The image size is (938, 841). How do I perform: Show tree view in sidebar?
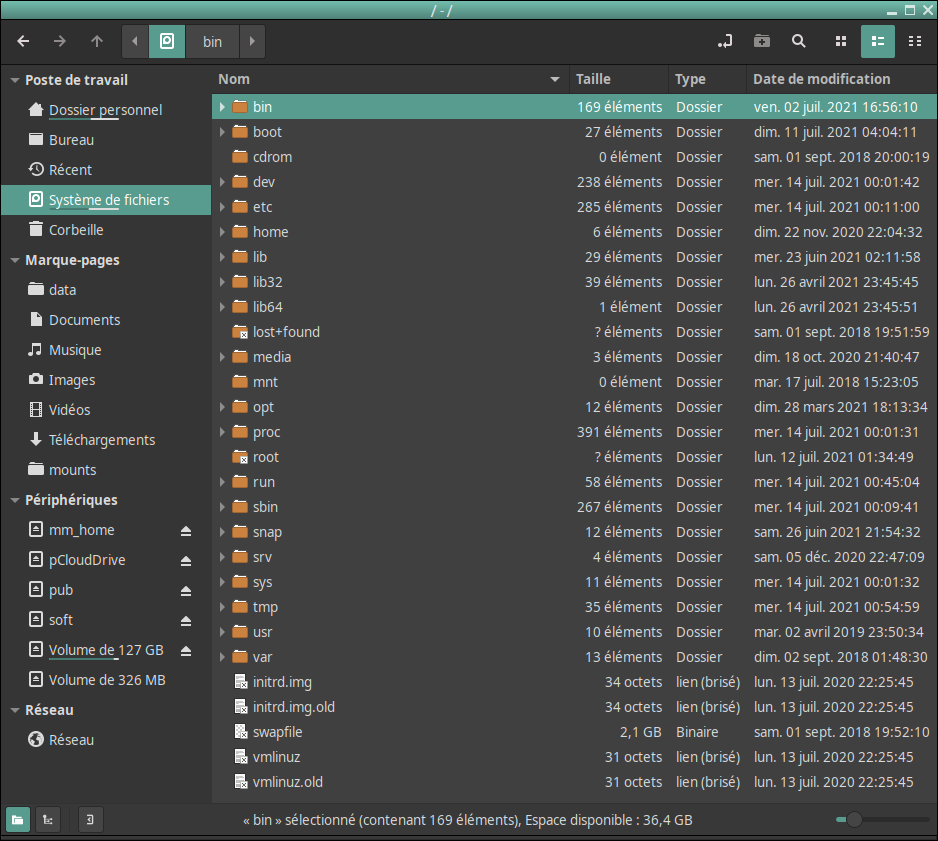pyautogui.click(x=47, y=820)
